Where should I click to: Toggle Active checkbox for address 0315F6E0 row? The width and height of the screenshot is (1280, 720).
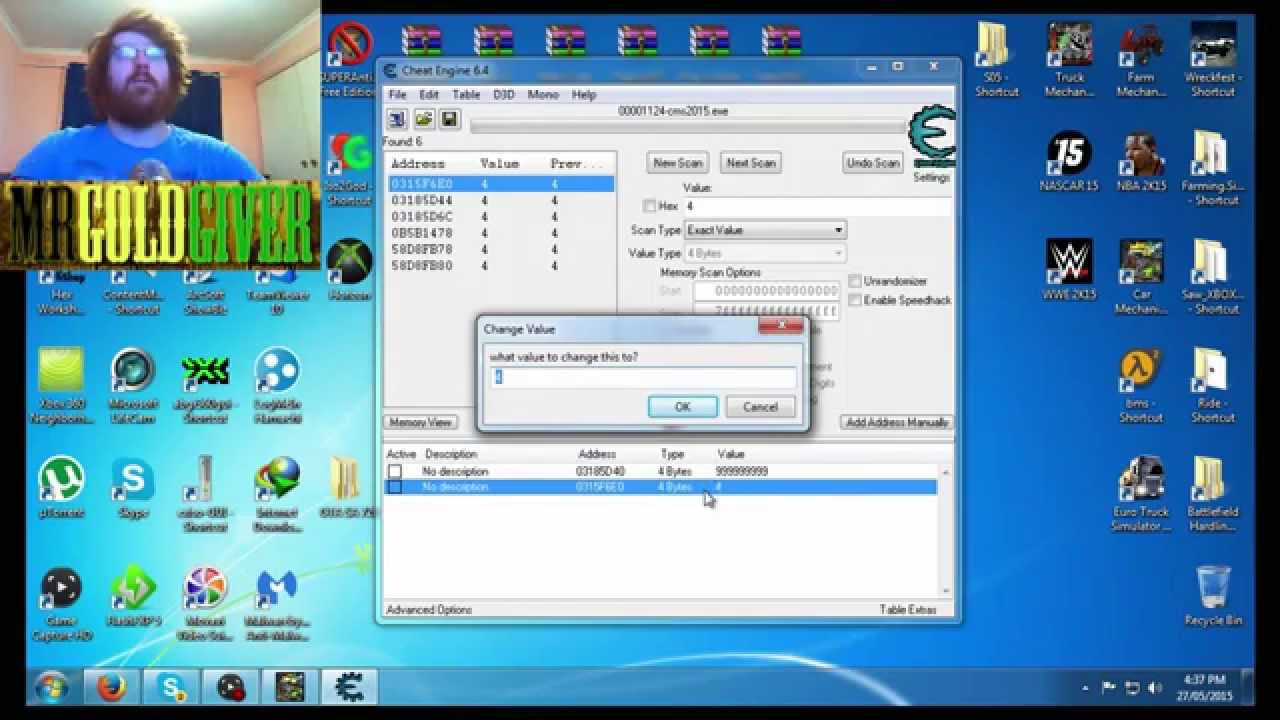pos(395,487)
